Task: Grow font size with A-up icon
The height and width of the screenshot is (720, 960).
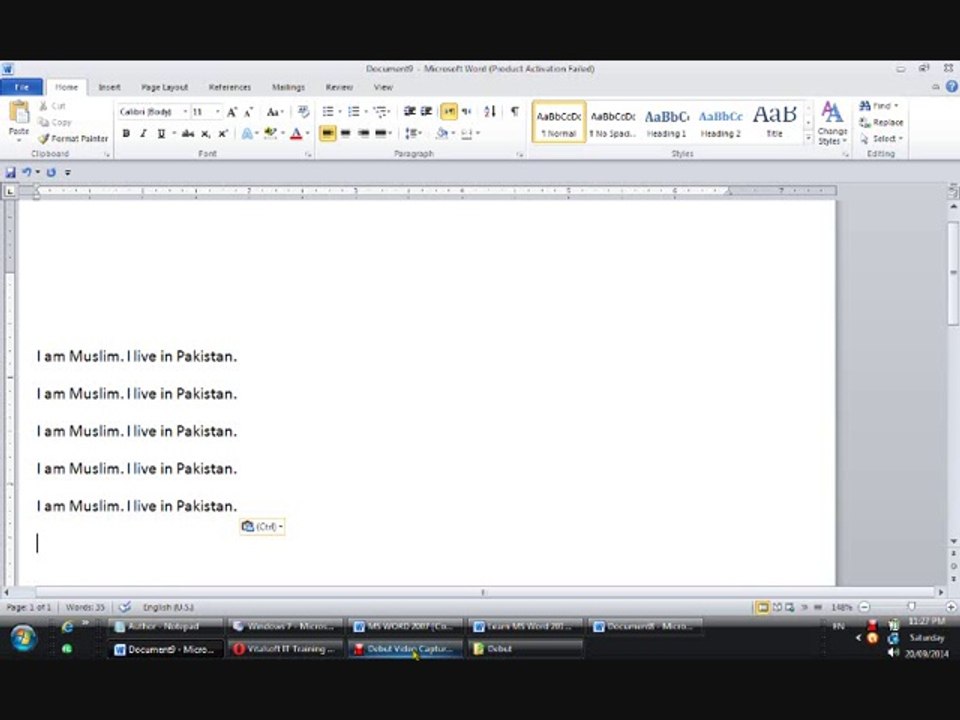Action: coord(231,112)
